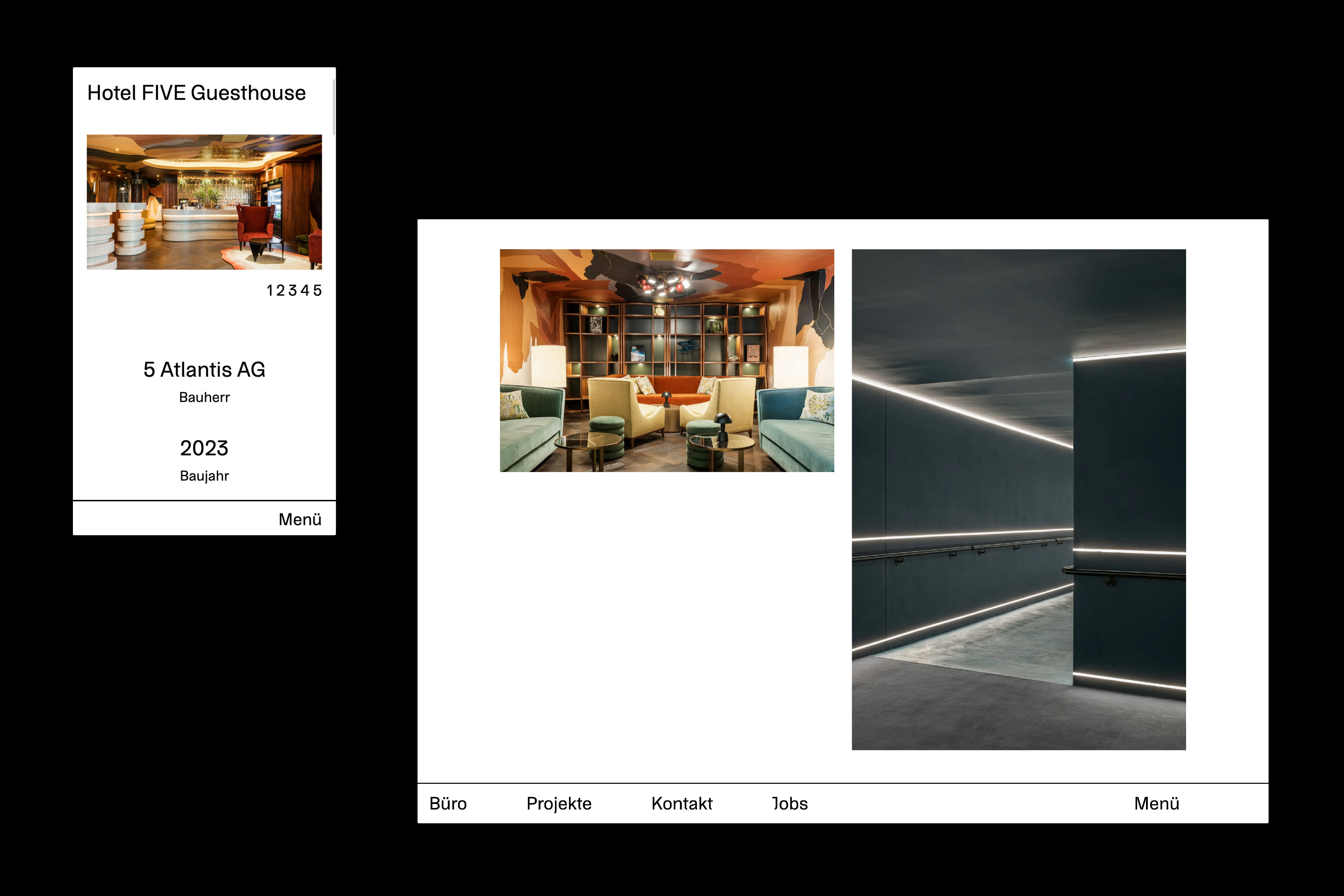The height and width of the screenshot is (896, 1344).
Task: Click the Hotel FIVE Guesthouse title
Action: [x=197, y=93]
